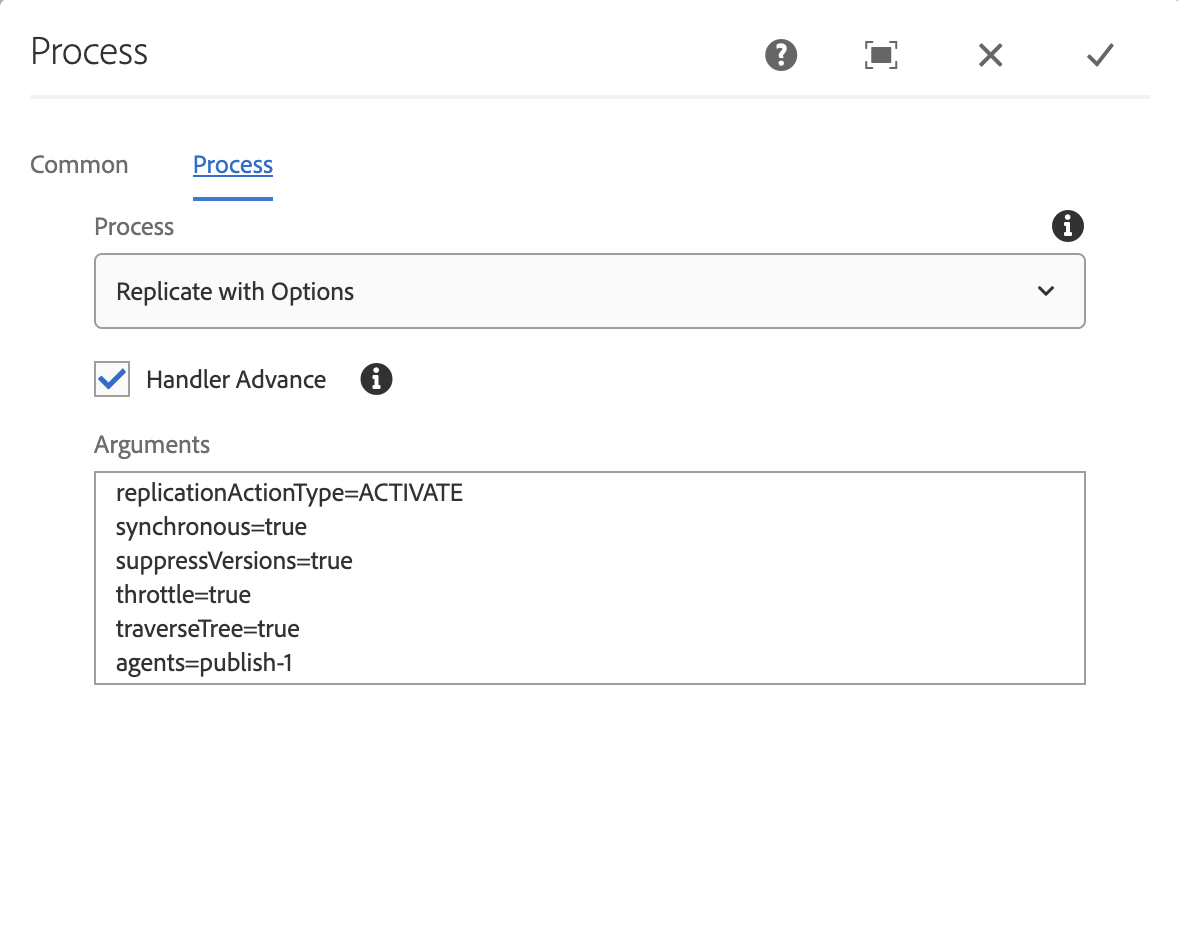Screen dimensions: 1178x948
Task: Click the X to cancel the dialog
Action: pos(990,55)
